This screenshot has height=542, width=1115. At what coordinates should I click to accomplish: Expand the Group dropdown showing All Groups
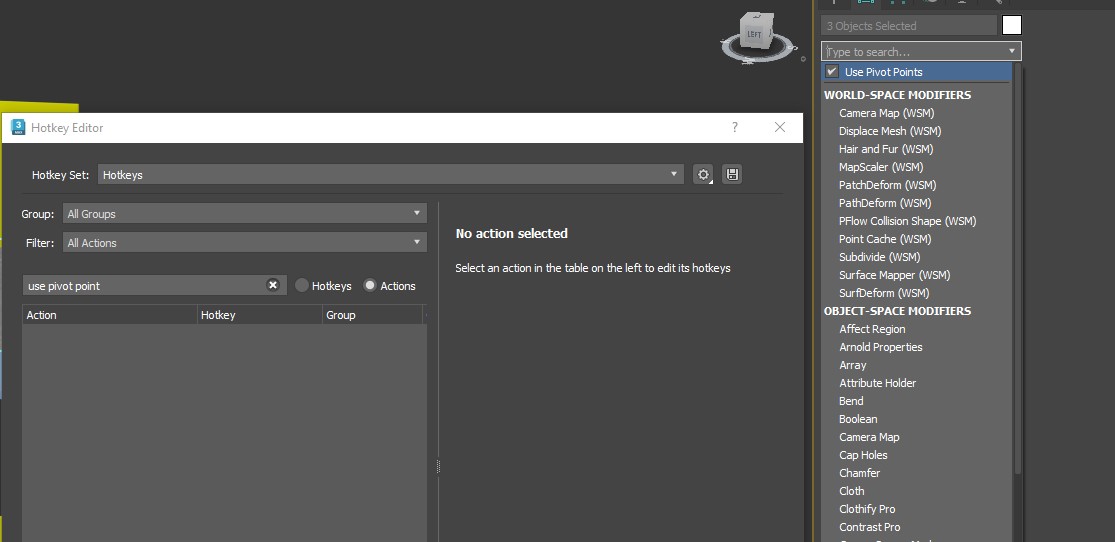pos(245,214)
